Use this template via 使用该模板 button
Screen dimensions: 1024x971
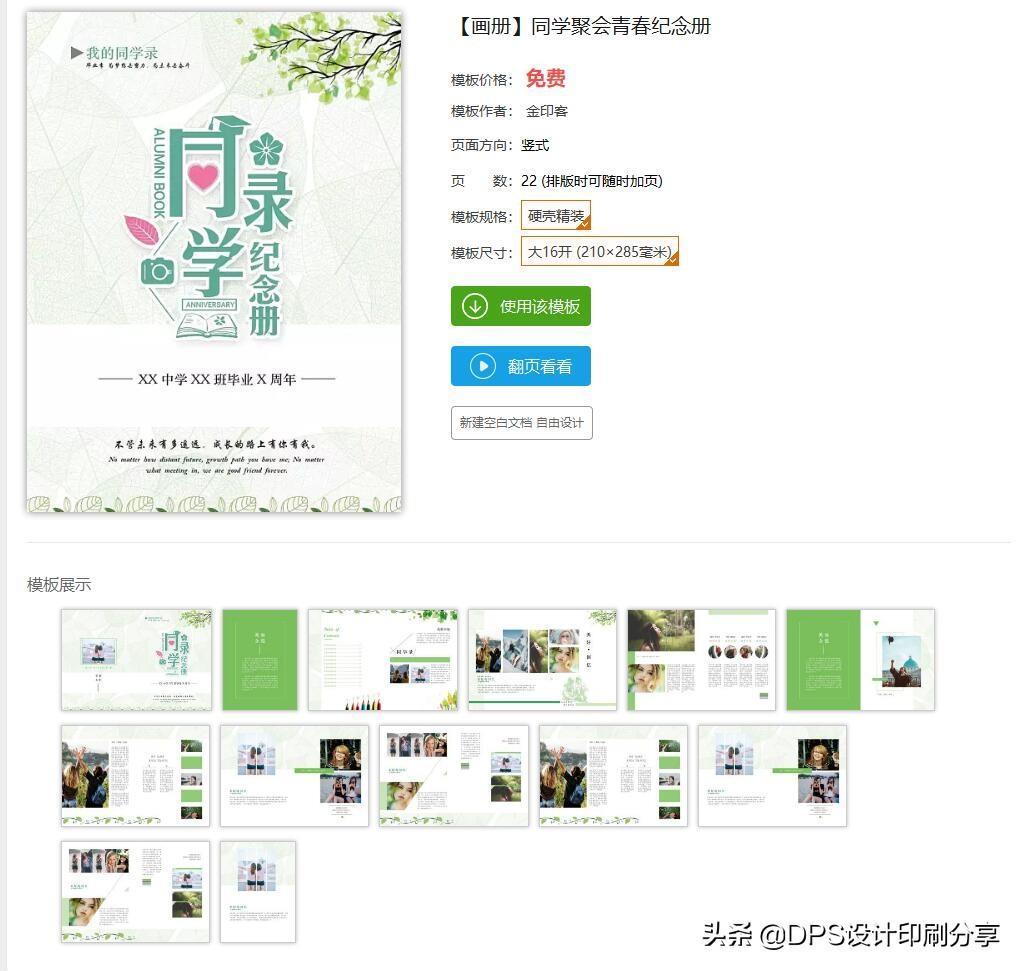click(520, 306)
